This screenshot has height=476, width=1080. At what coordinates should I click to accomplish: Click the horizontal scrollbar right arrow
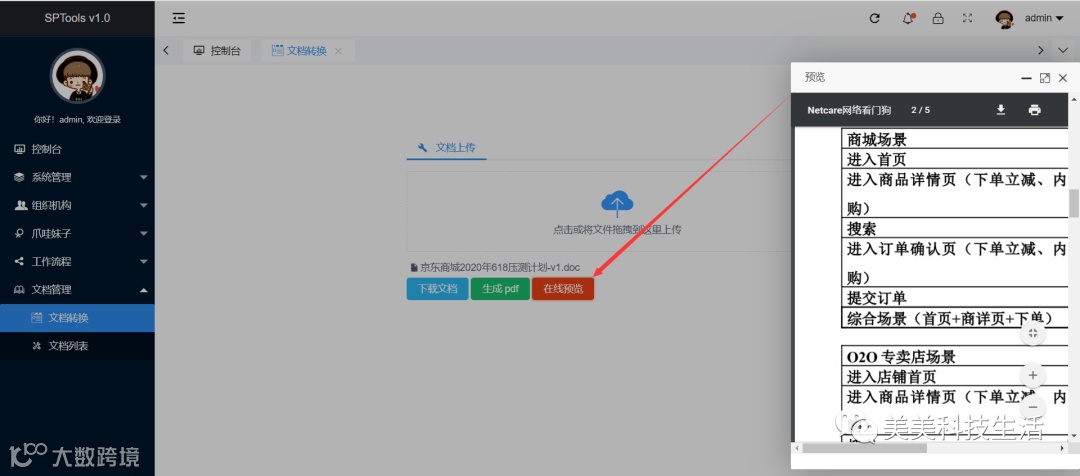1062,448
